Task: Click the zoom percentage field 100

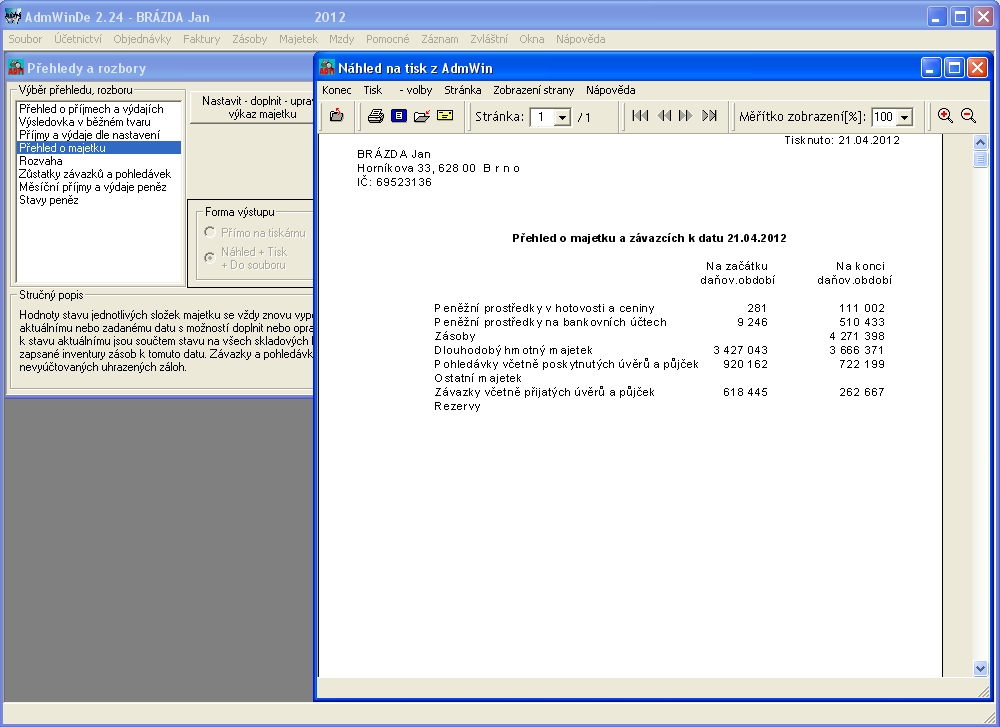Action: click(x=884, y=117)
